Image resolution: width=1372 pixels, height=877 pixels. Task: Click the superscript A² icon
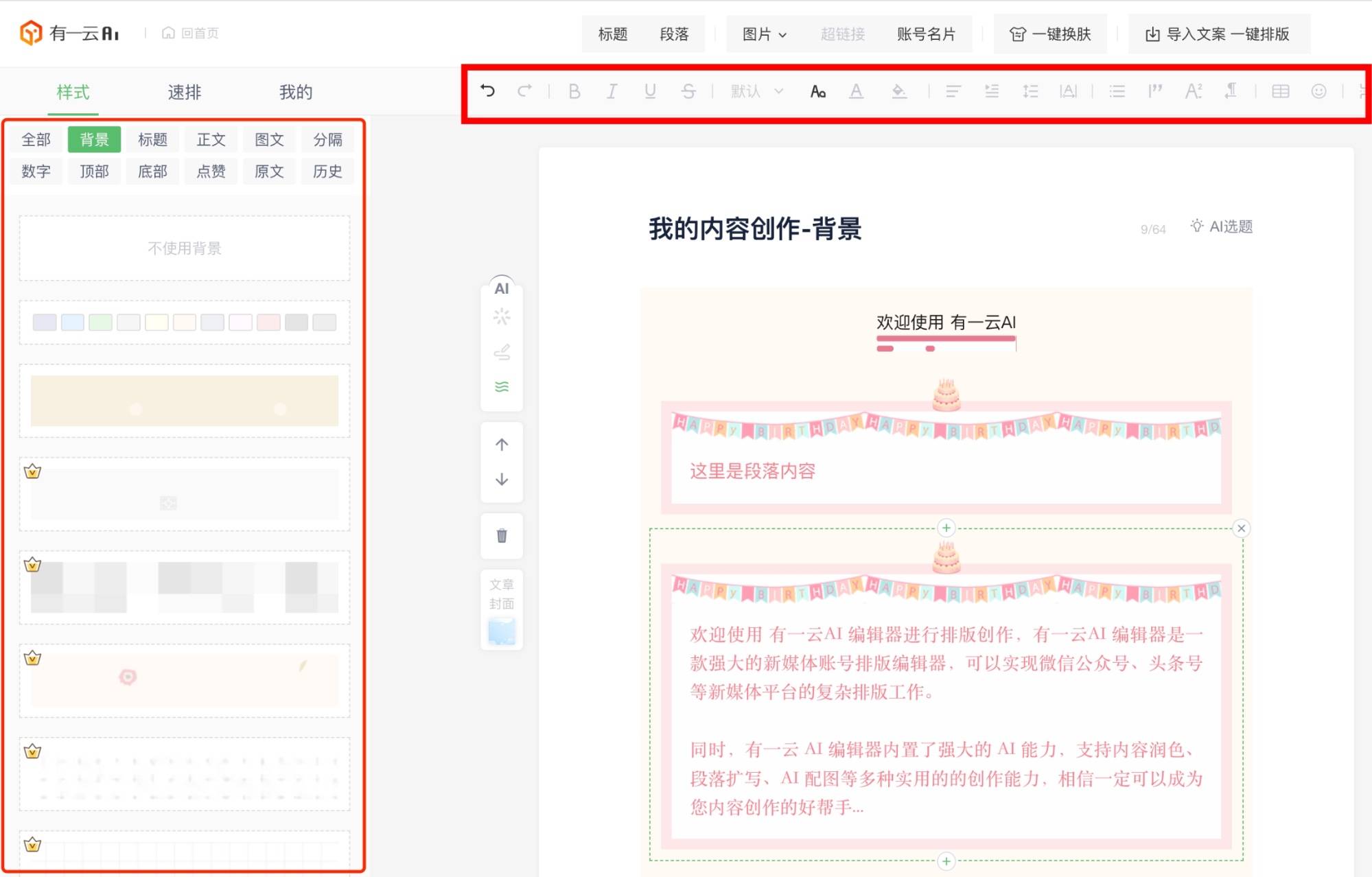point(1194,91)
